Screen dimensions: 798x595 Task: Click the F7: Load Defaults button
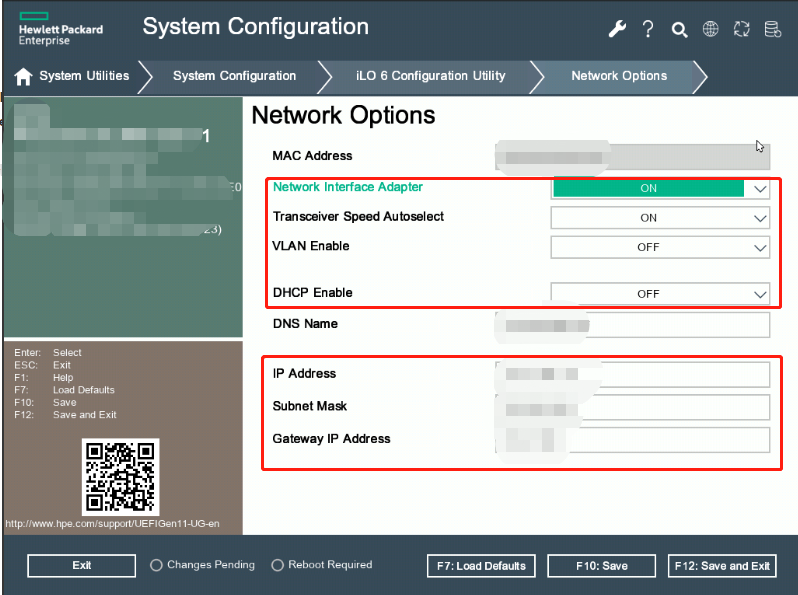coord(481,566)
